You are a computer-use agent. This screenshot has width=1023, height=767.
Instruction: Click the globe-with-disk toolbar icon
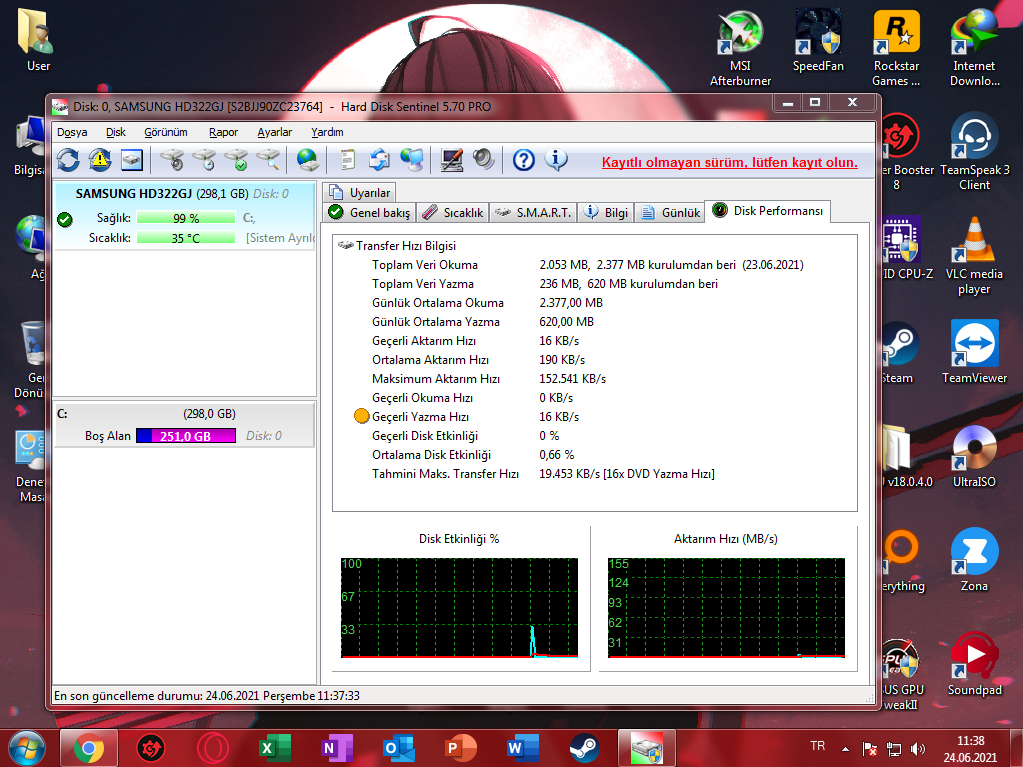pyautogui.click(x=307, y=160)
